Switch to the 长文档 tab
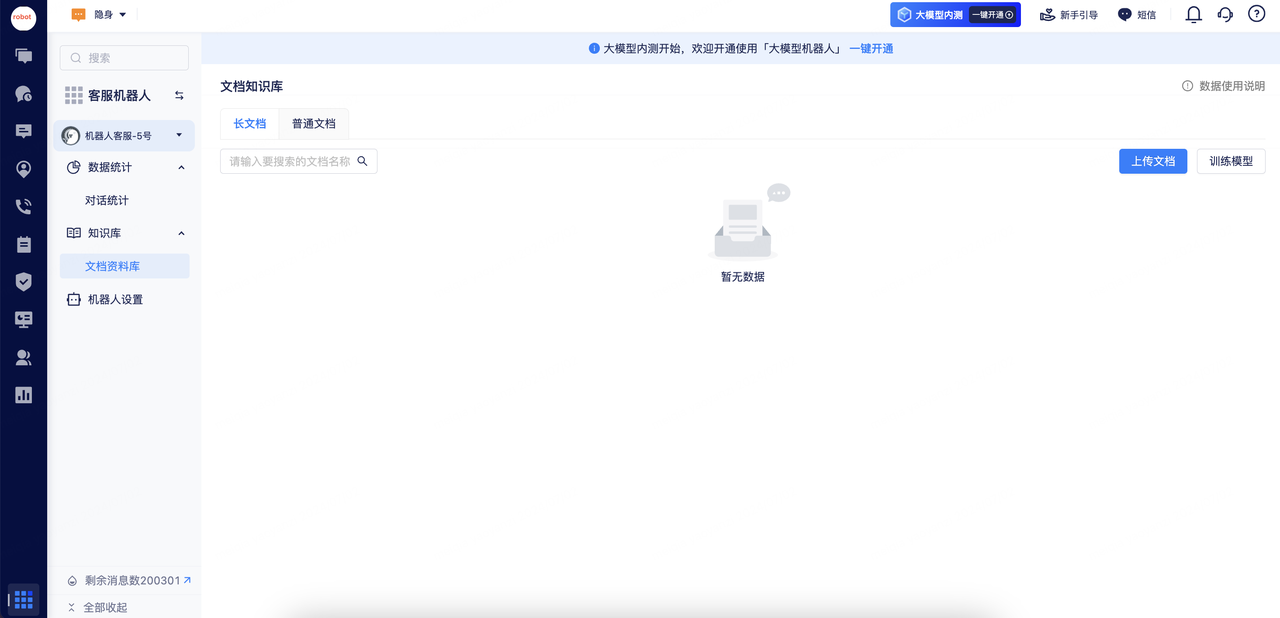Screen dimensions: 1280x618 pos(250,124)
